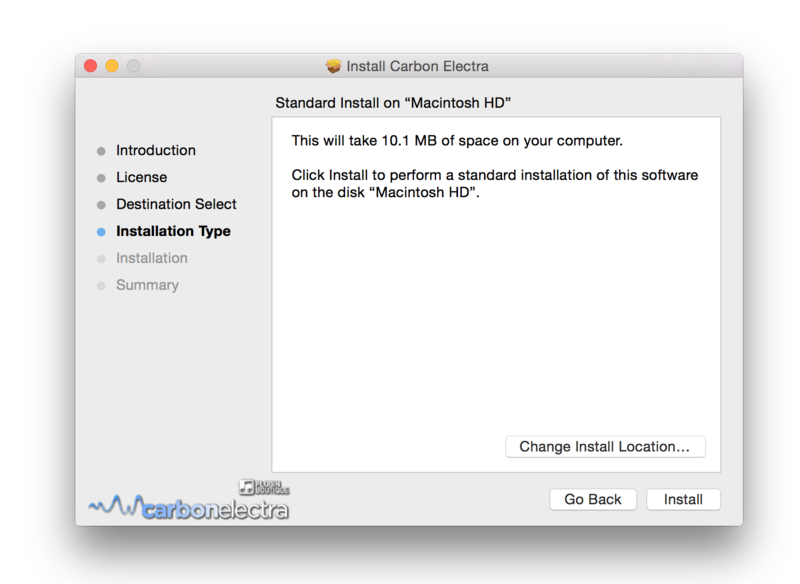Click the Go Back button
The width and height of the screenshot is (800, 584).
(593, 499)
